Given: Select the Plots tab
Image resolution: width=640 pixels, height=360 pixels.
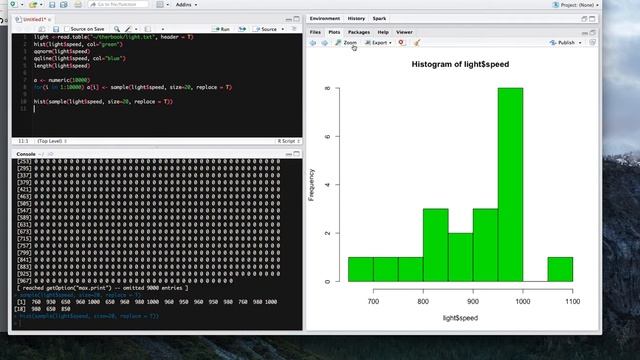Looking at the screenshot, I should (334, 32).
